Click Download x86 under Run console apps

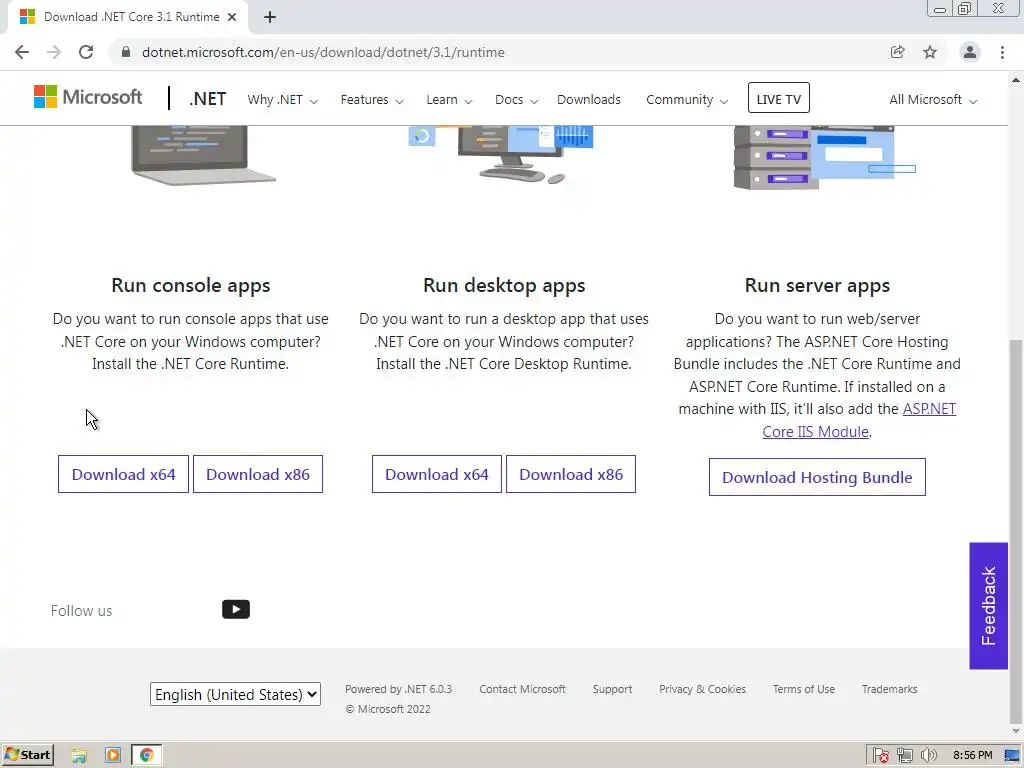coord(258,474)
